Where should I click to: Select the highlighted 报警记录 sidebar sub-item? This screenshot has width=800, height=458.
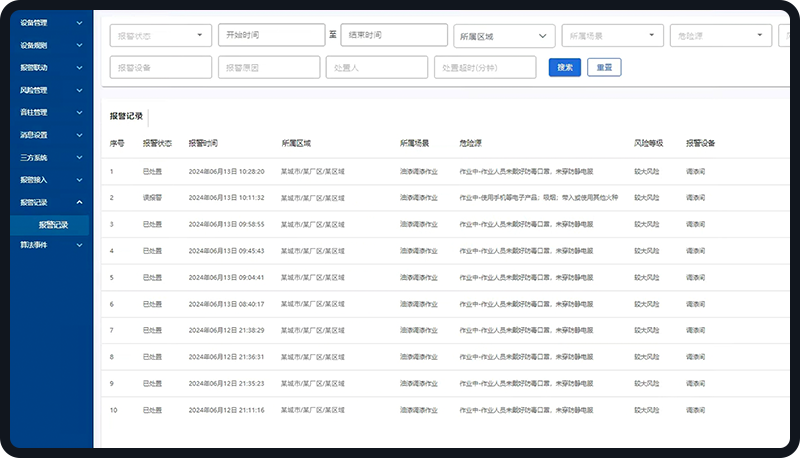pyautogui.click(x=53, y=225)
